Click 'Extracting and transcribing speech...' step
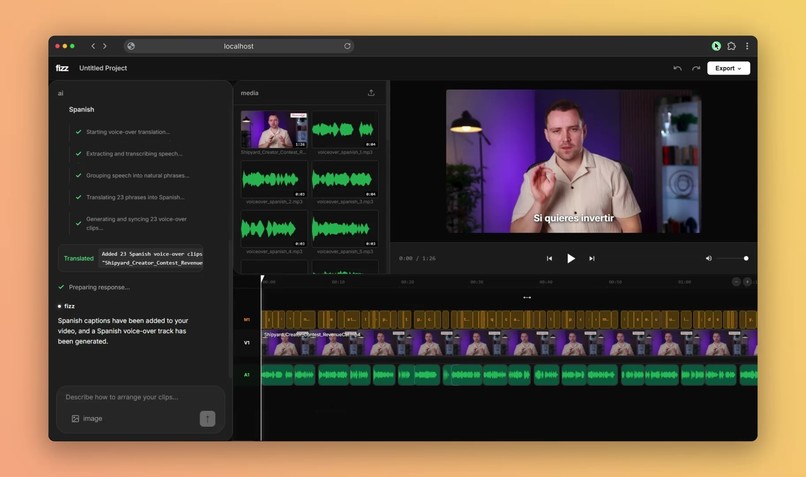 [134, 154]
